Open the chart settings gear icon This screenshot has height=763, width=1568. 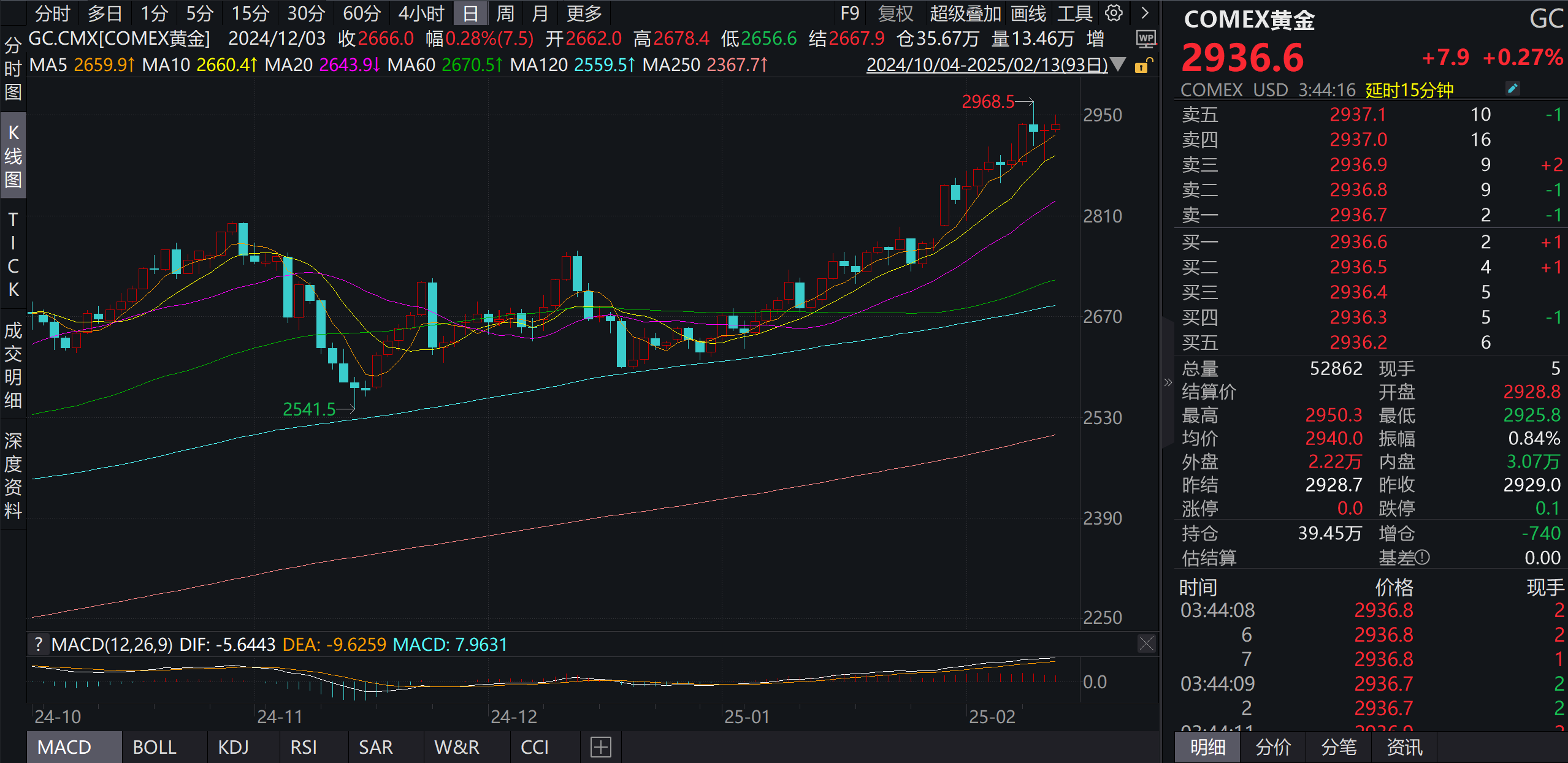point(1114,13)
